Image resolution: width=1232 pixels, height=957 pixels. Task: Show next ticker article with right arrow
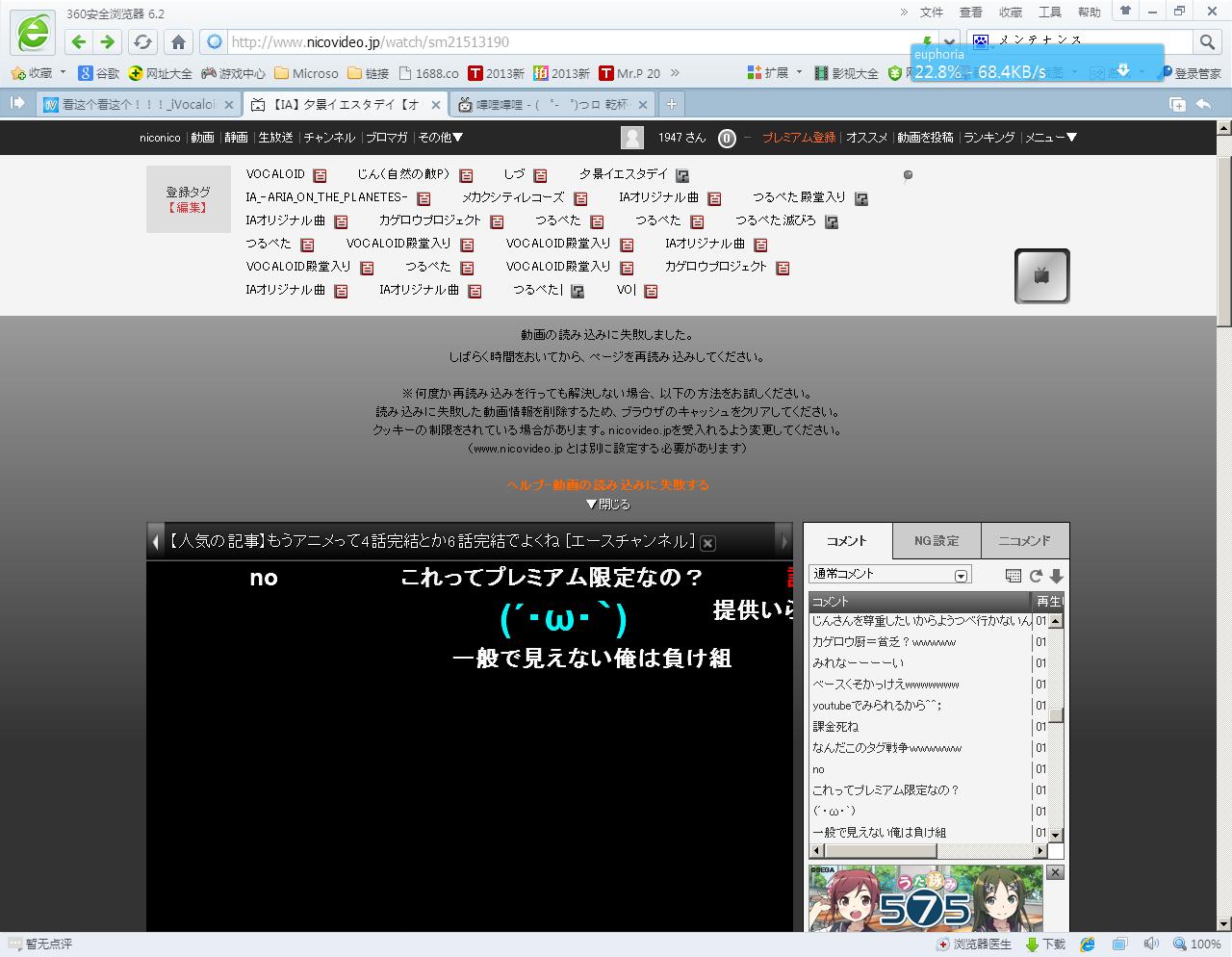pyautogui.click(x=784, y=542)
